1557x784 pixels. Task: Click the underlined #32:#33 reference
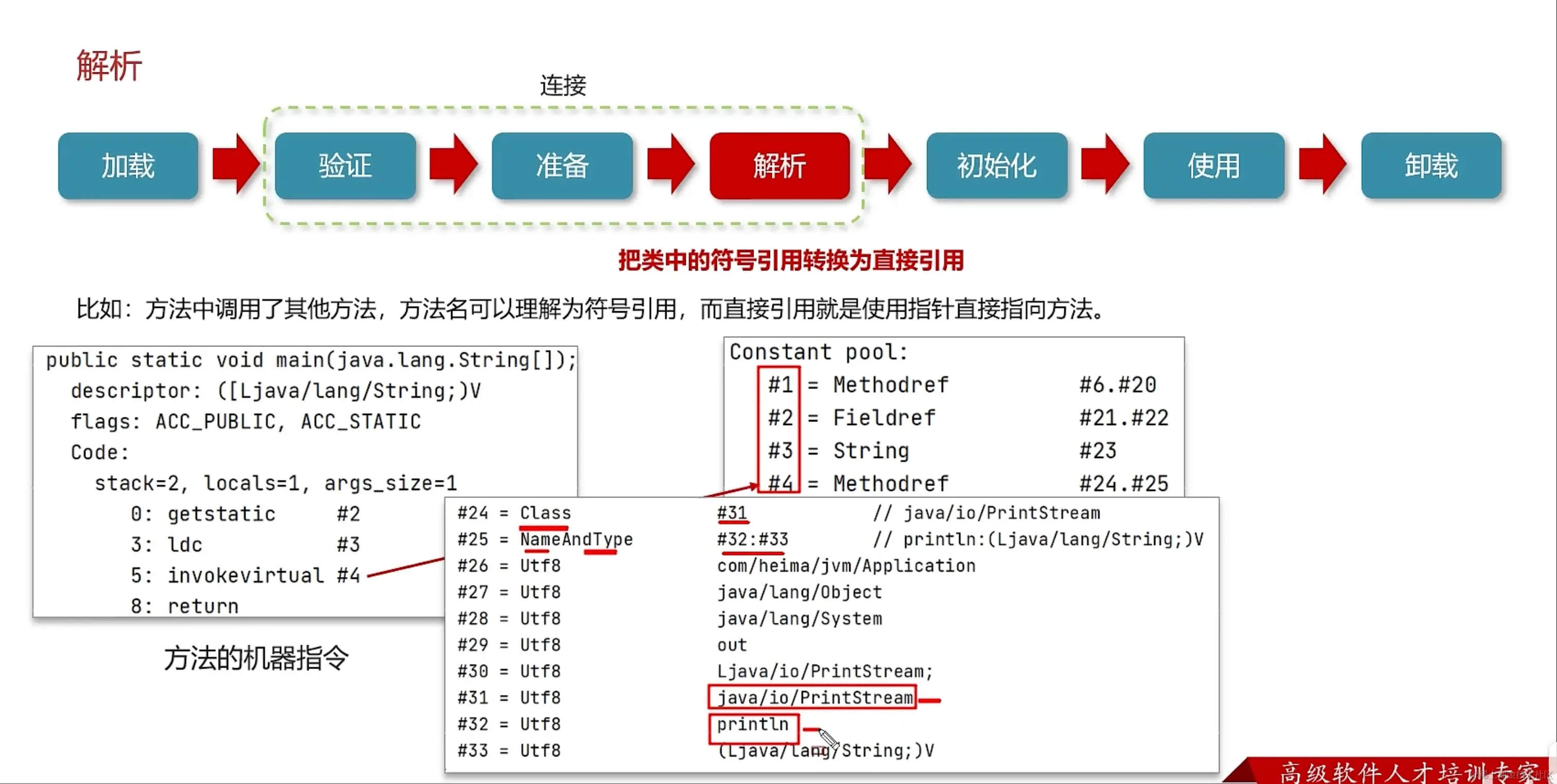tap(753, 538)
